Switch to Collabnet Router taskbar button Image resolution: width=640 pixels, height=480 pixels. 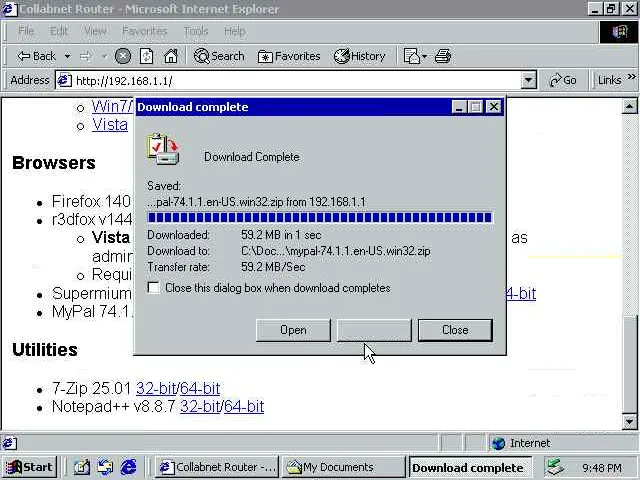217,467
